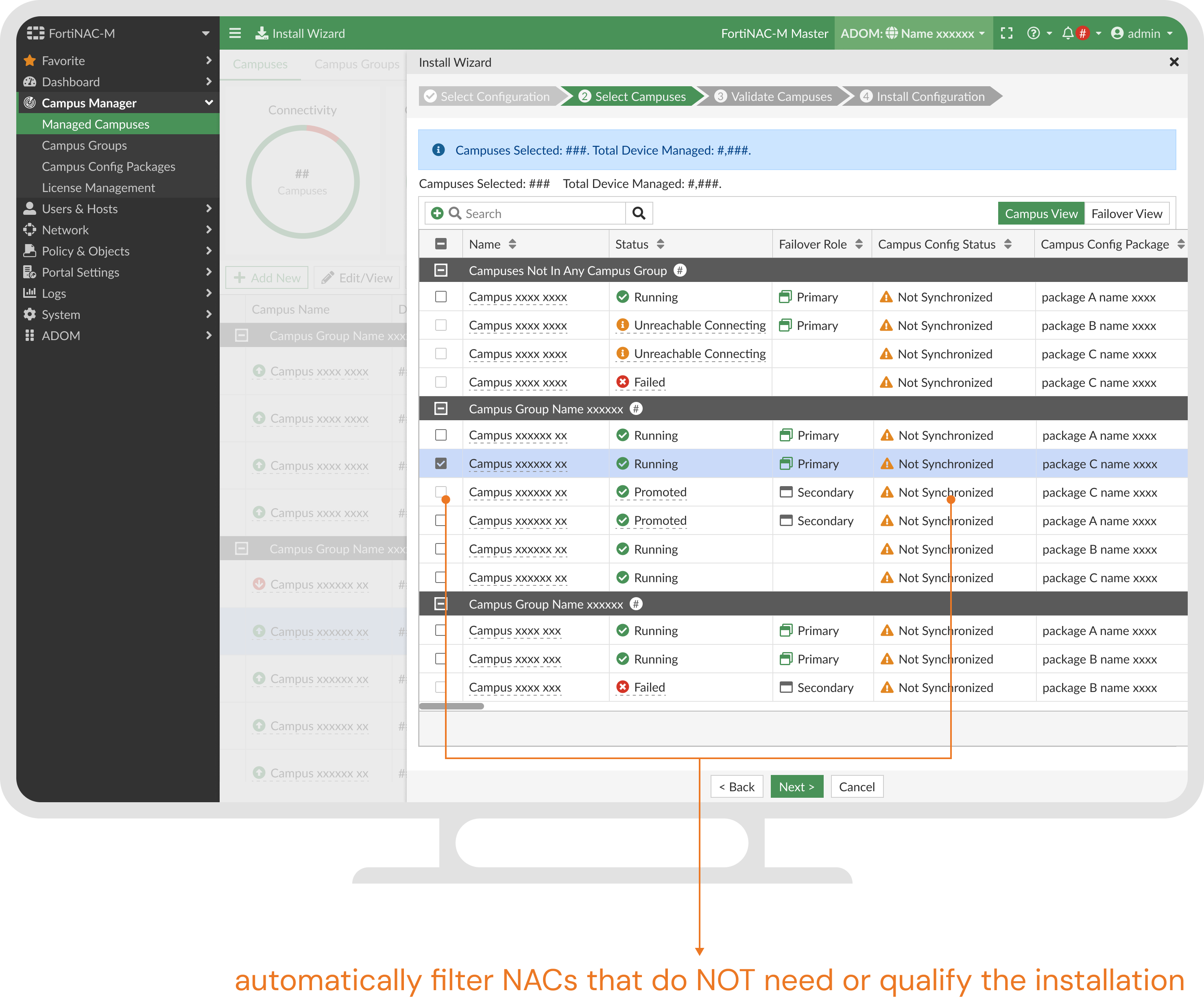Check Running campus with package B, no failover role
The height and width of the screenshot is (1004, 1204).
(441, 549)
